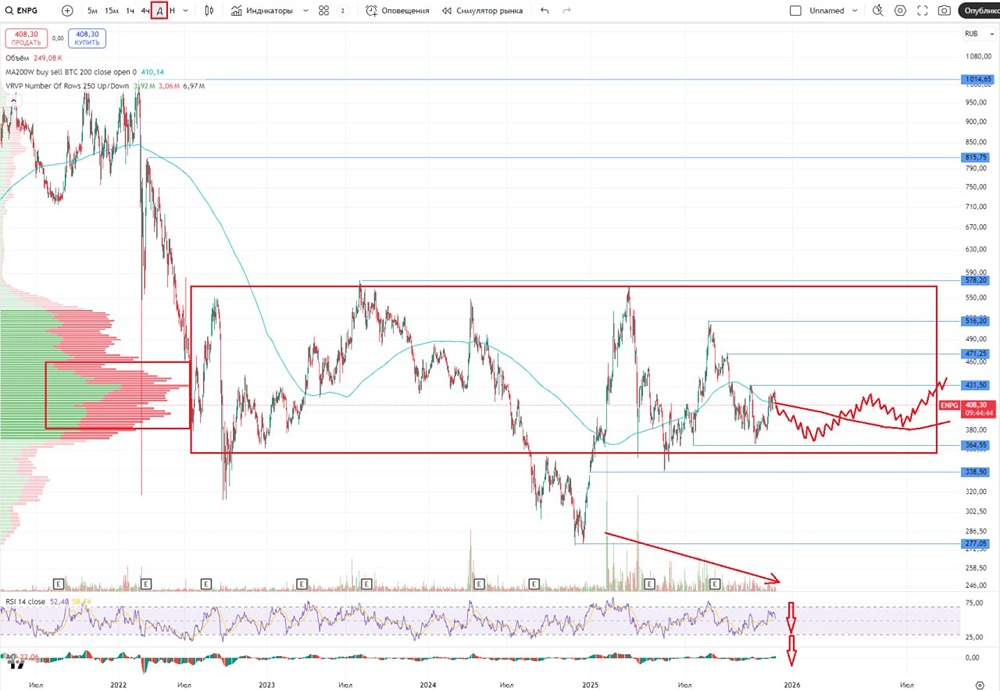Open indicator templates grid icon
This screenshot has width=1000, height=691.
[x=324, y=10]
